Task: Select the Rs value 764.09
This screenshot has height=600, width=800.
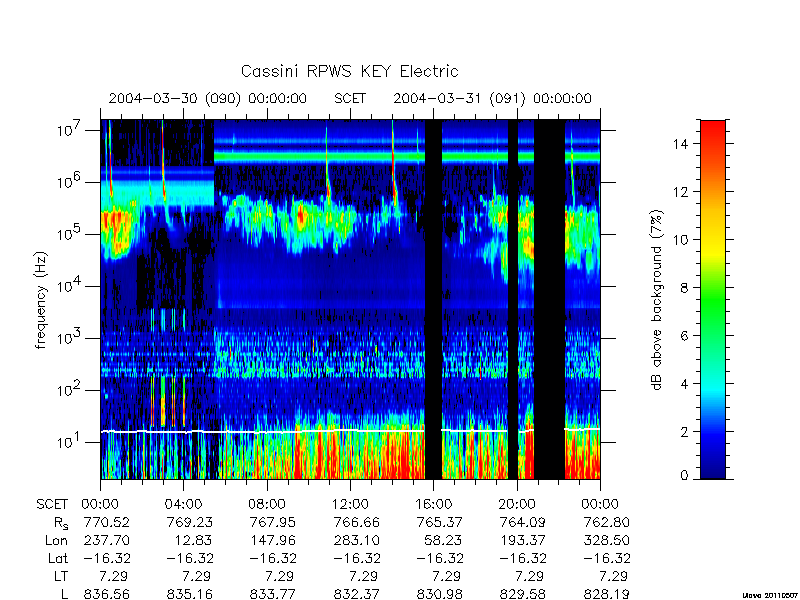Action: point(522,522)
